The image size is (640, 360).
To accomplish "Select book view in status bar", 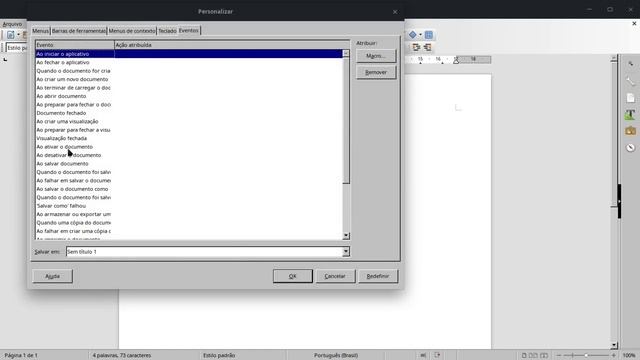I will click(x=544, y=356).
